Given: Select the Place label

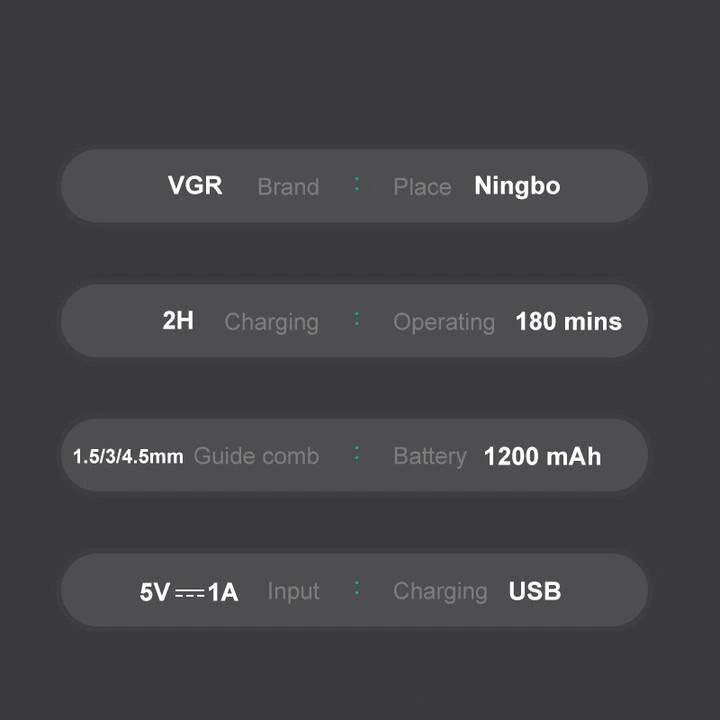Looking at the screenshot, I should click(x=422, y=187).
